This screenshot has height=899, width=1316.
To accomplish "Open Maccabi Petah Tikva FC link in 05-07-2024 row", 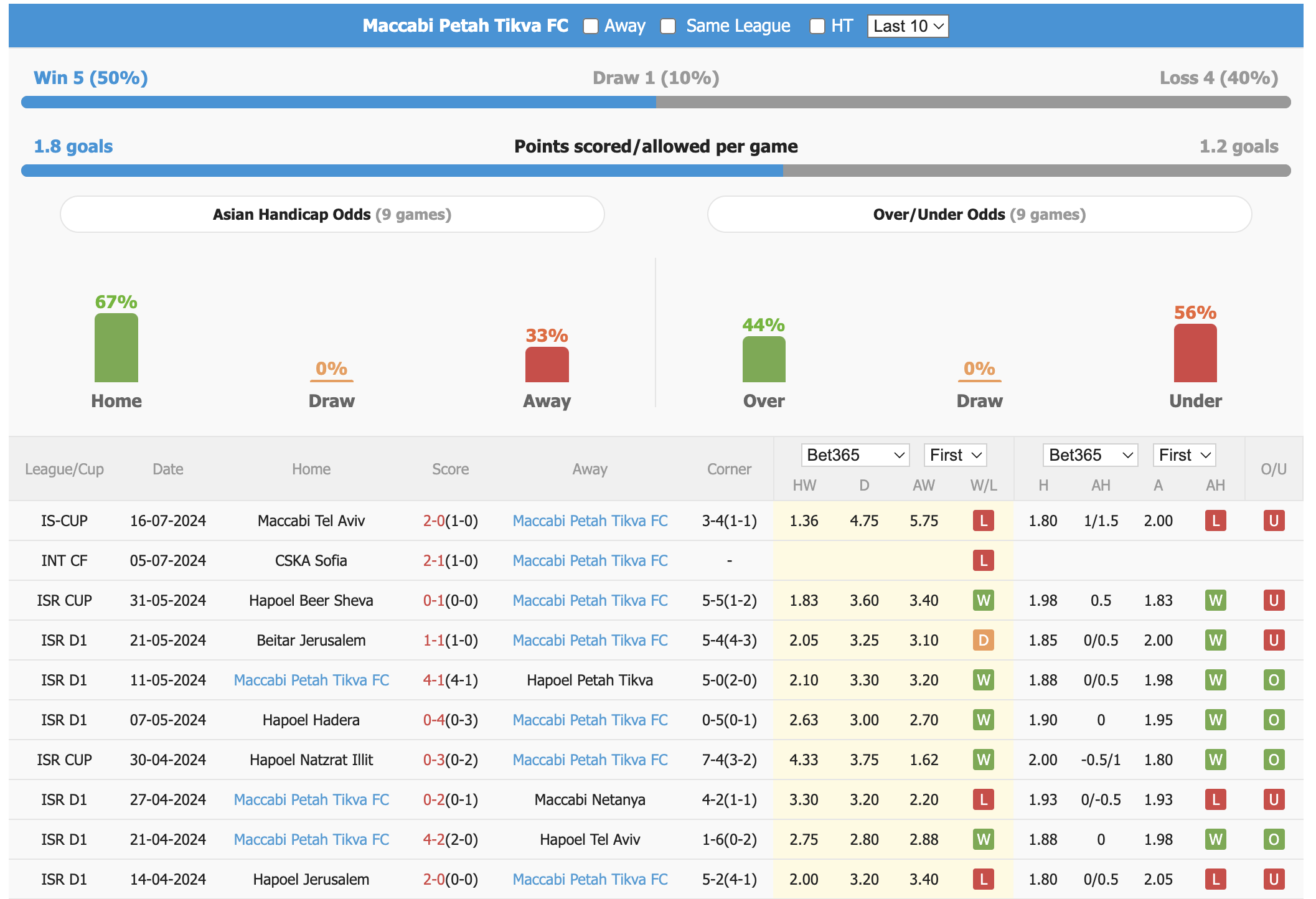I will [x=590, y=560].
